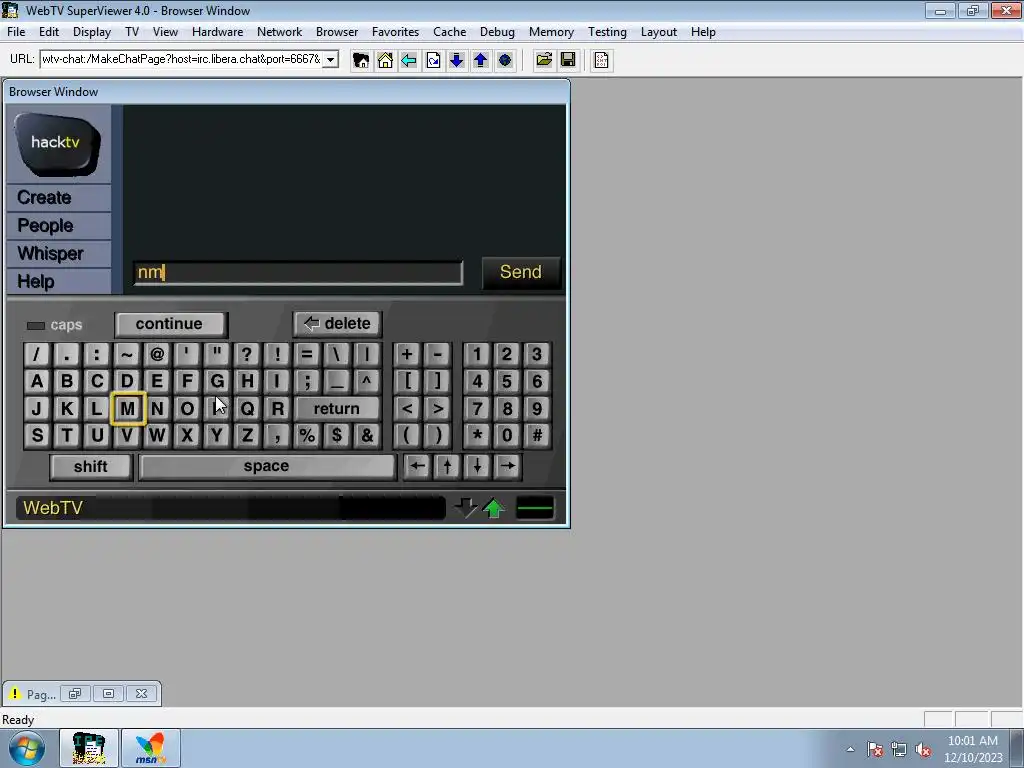
Task: Open the Testing menu
Action: [x=607, y=32]
